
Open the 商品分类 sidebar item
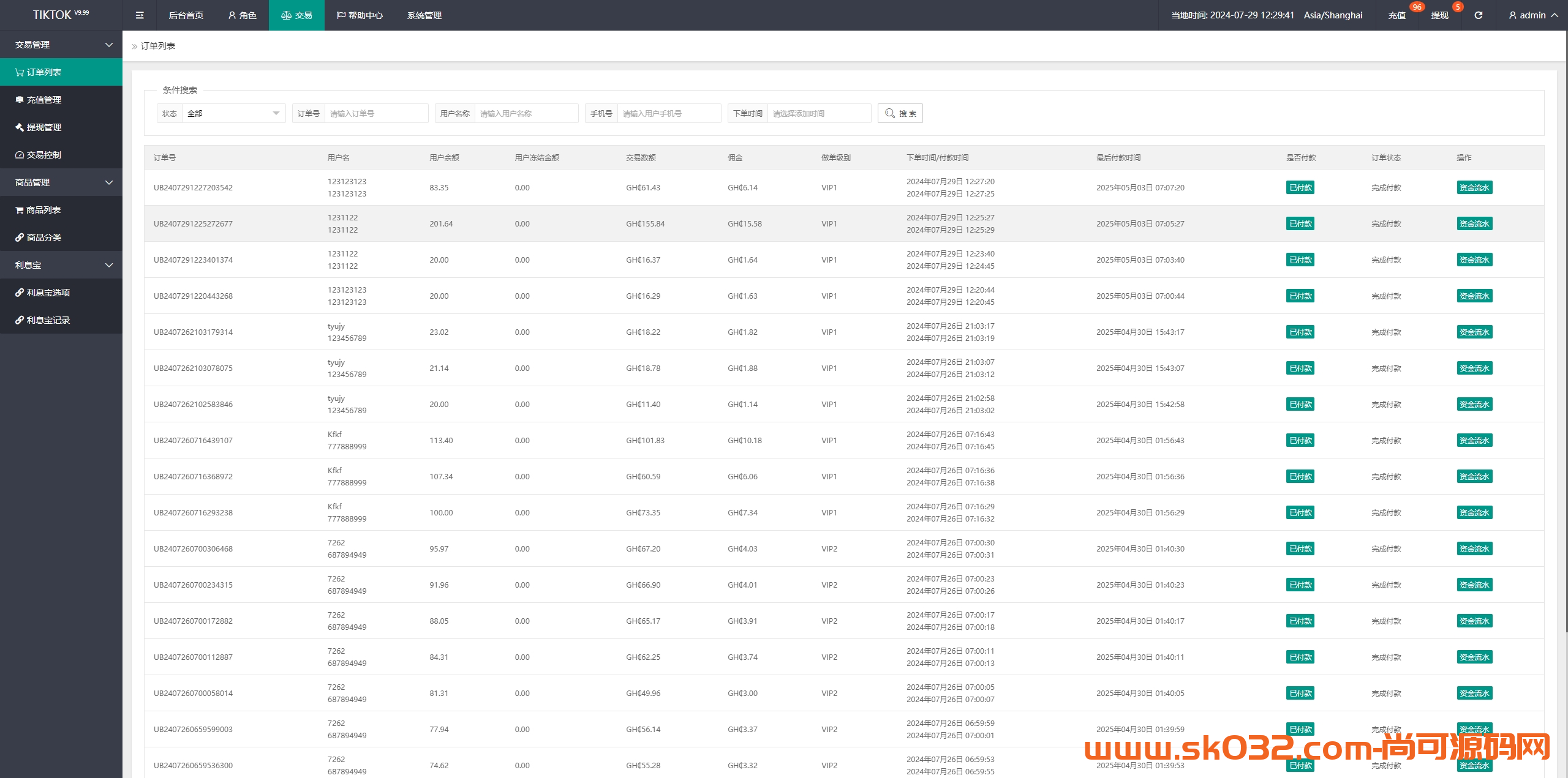[61, 238]
